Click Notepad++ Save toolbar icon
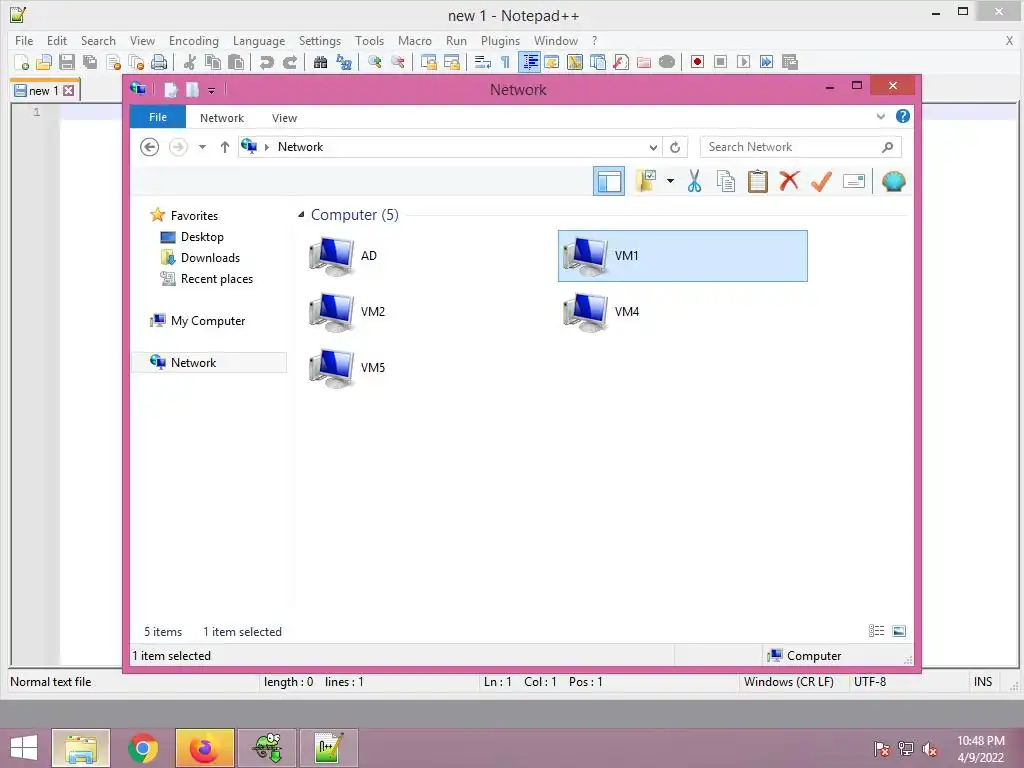Image resolution: width=1024 pixels, height=768 pixels. (x=67, y=62)
